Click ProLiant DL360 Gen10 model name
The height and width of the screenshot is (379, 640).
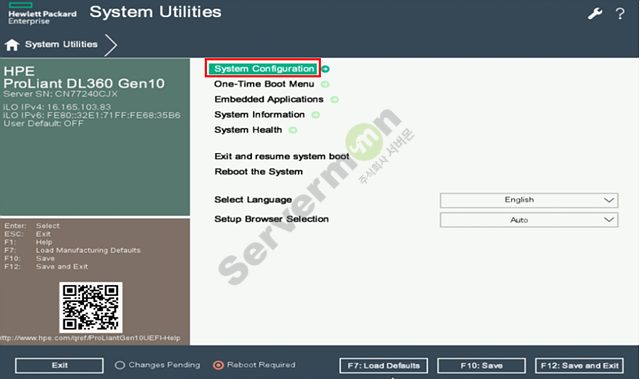click(x=84, y=83)
